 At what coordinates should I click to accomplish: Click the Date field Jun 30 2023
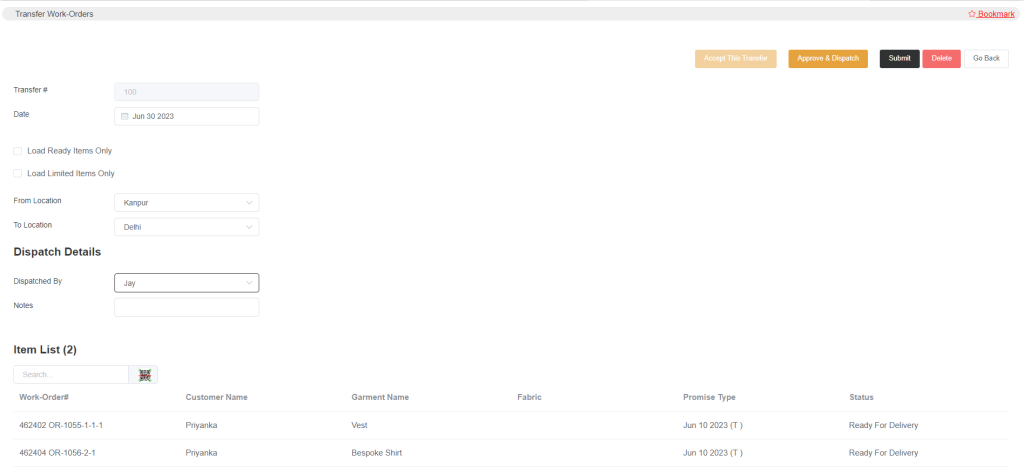(x=187, y=116)
